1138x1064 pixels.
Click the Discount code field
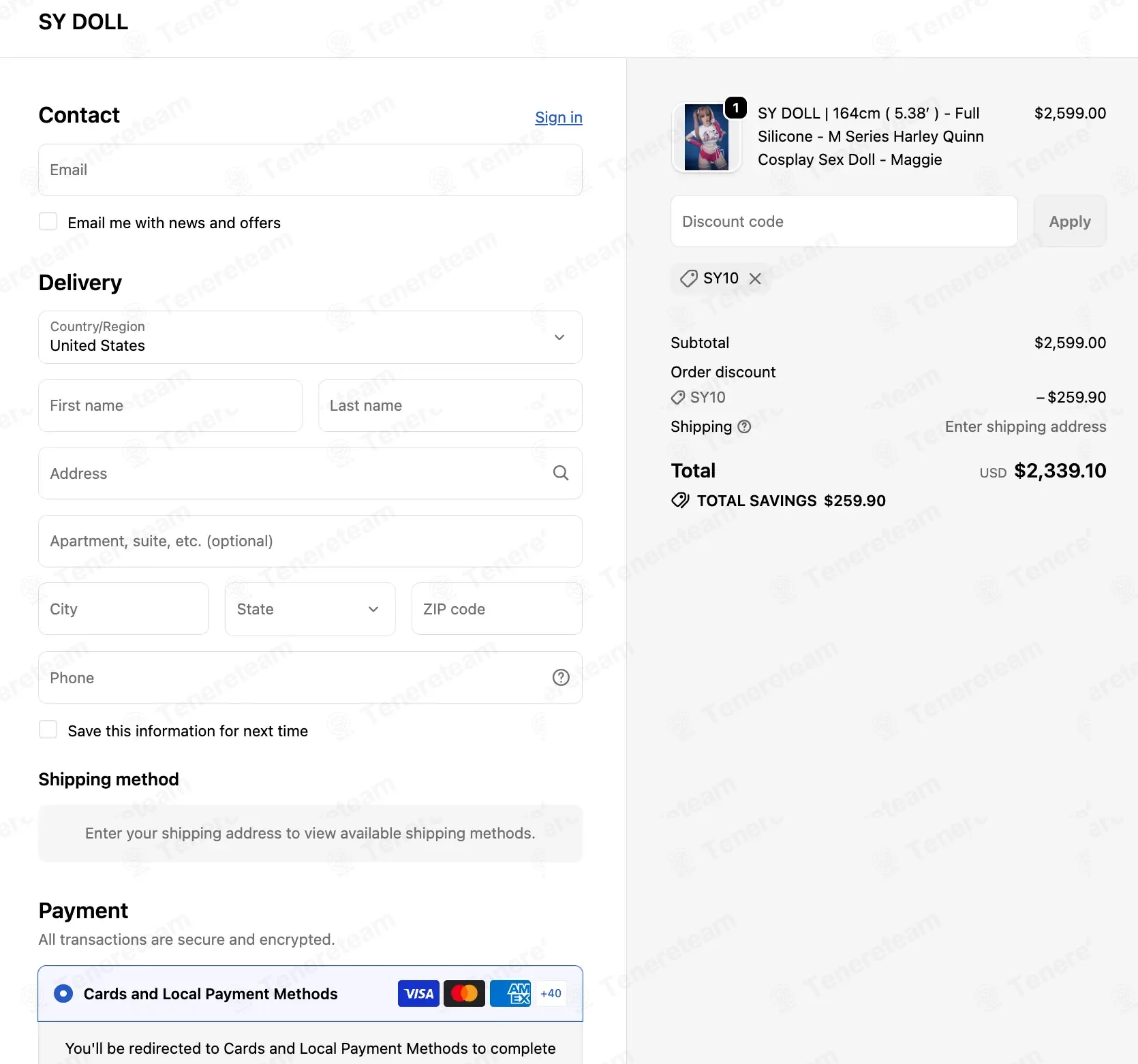point(844,221)
